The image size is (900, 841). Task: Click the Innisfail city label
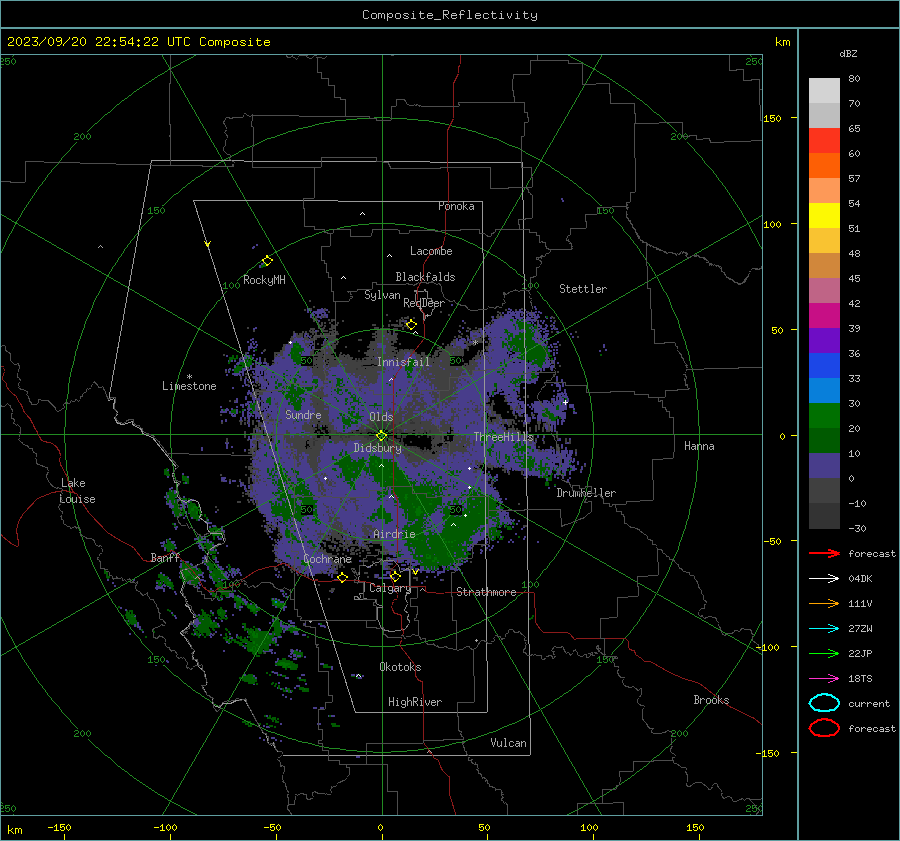(x=403, y=362)
